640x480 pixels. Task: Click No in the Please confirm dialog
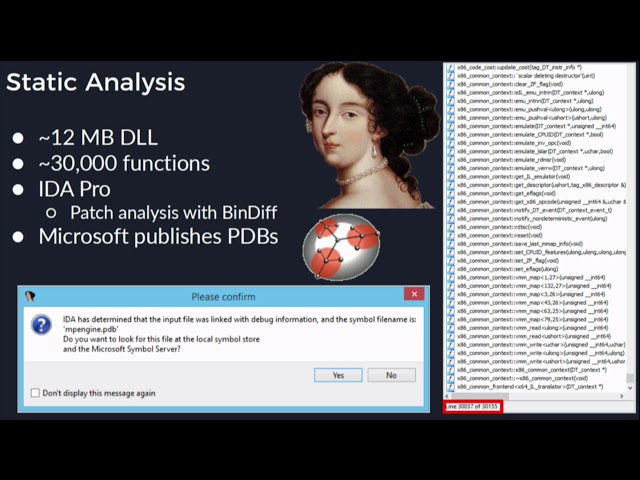tap(391, 375)
